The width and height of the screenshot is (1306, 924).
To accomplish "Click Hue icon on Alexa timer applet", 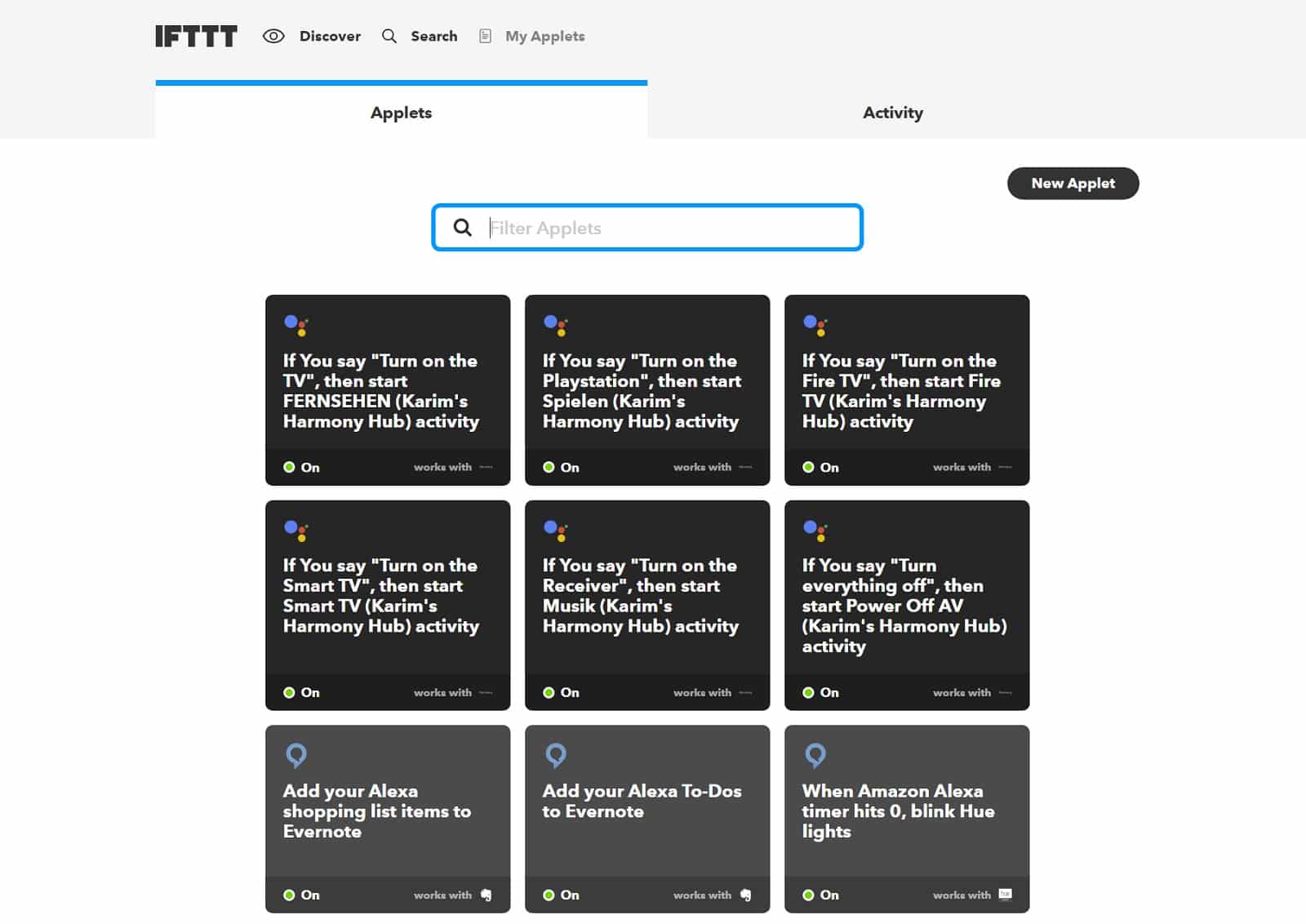I will [1005, 895].
